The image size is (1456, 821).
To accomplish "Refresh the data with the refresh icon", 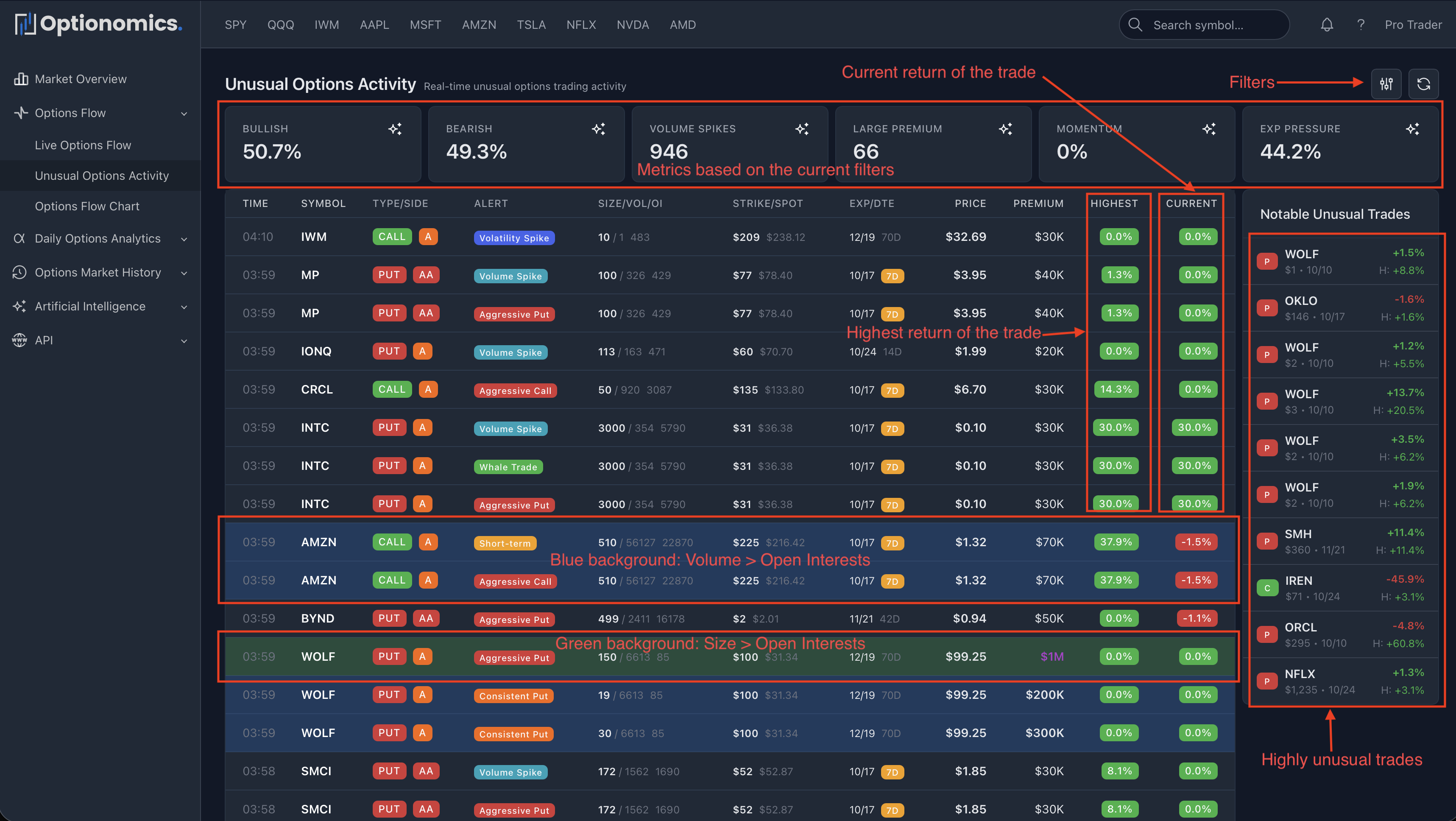I will (1424, 84).
